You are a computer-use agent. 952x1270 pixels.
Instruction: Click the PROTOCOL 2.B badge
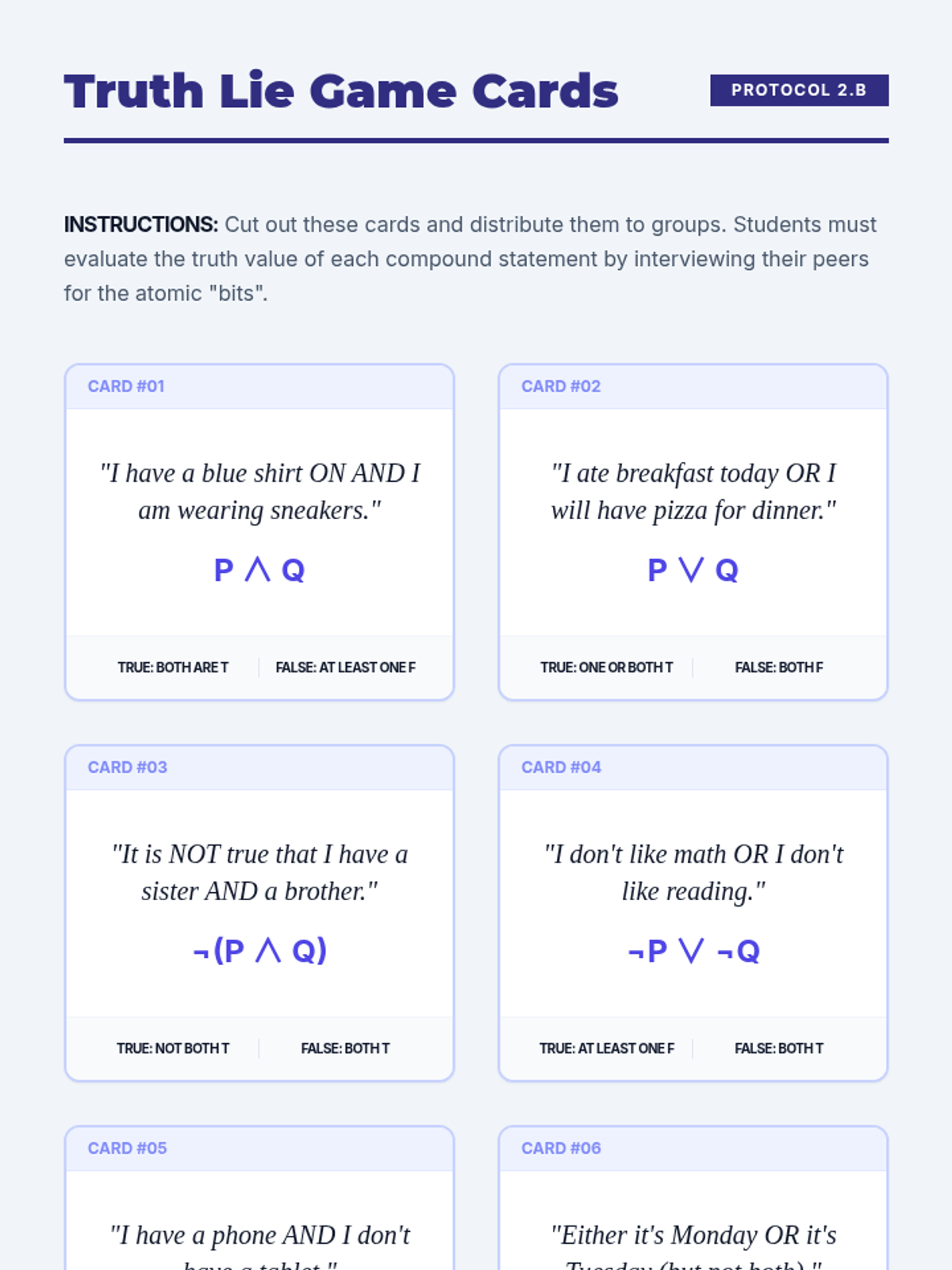798,90
